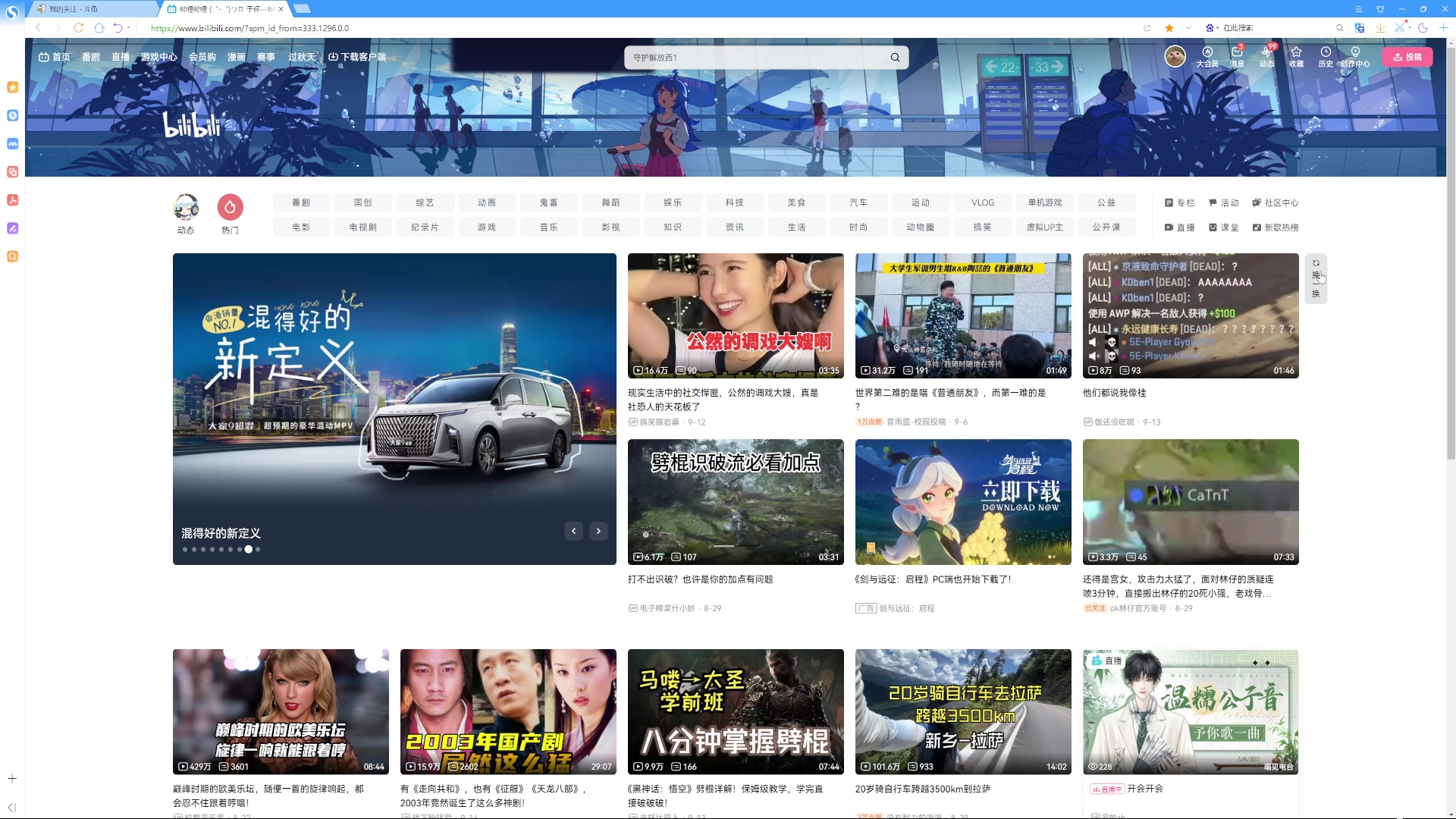1456x819 pixels.
Task: Click the orange bookmark star icon
Action: click(x=1169, y=28)
